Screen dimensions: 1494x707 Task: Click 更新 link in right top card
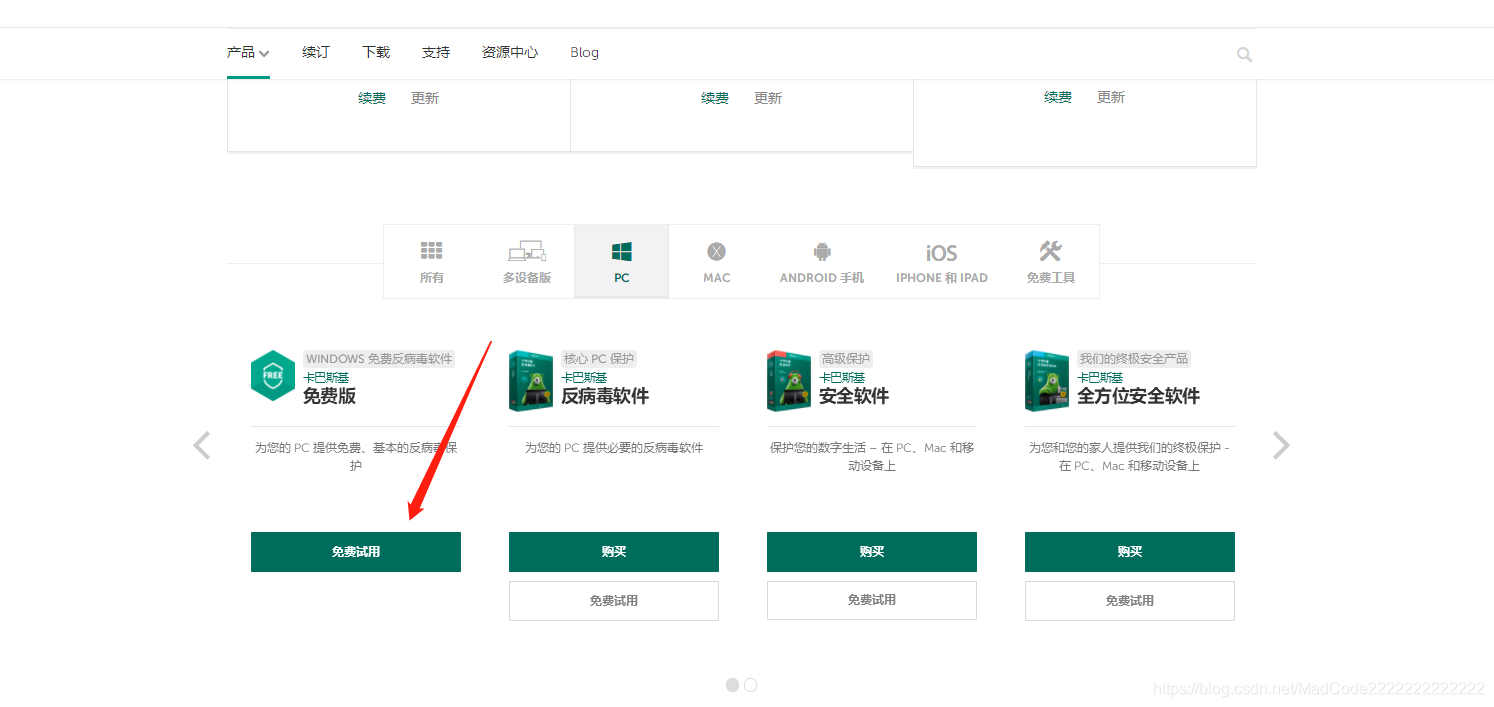[1111, 97]
